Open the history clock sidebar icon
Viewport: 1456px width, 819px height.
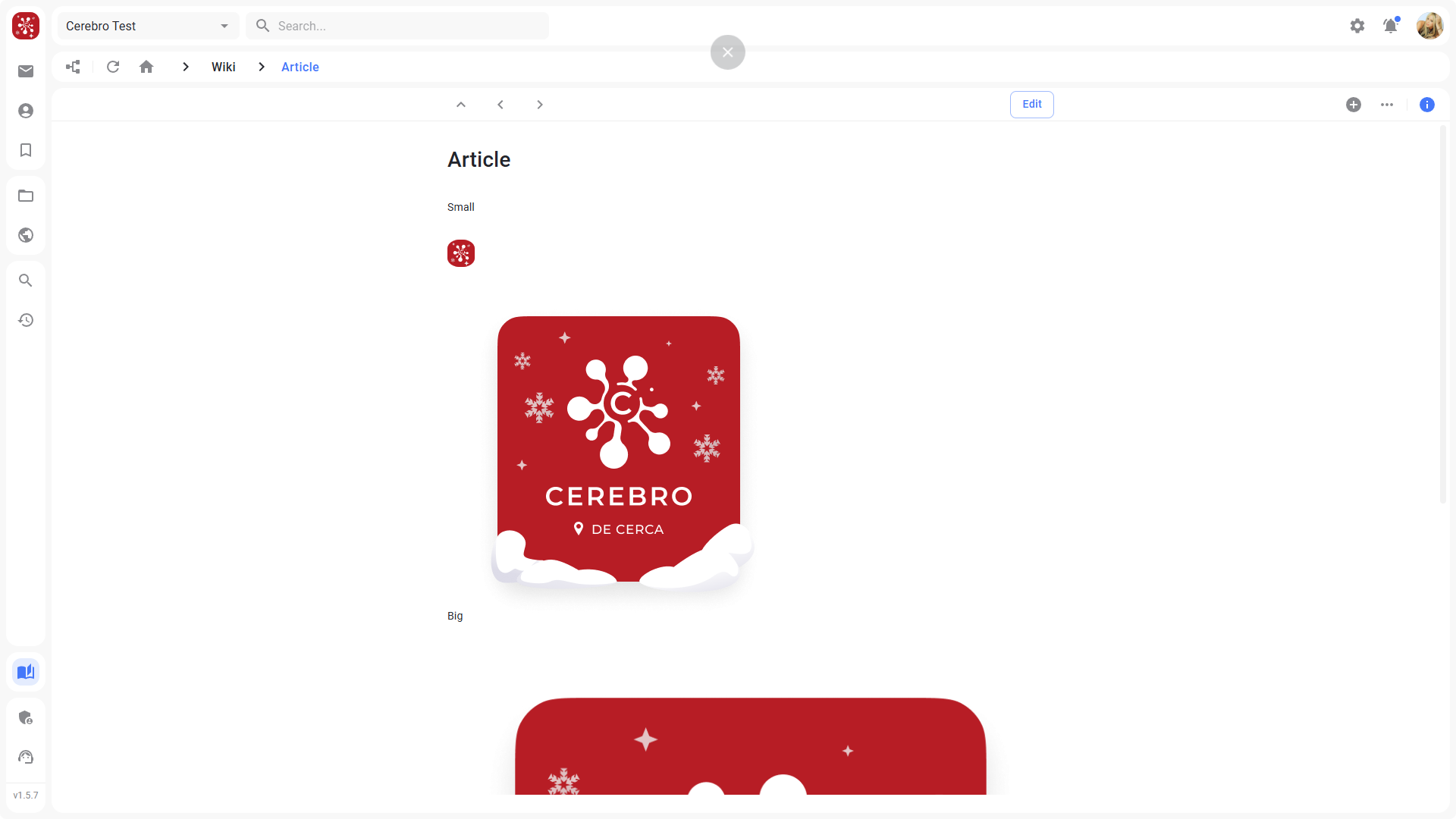pyautogui.click(x=26, y=320)
